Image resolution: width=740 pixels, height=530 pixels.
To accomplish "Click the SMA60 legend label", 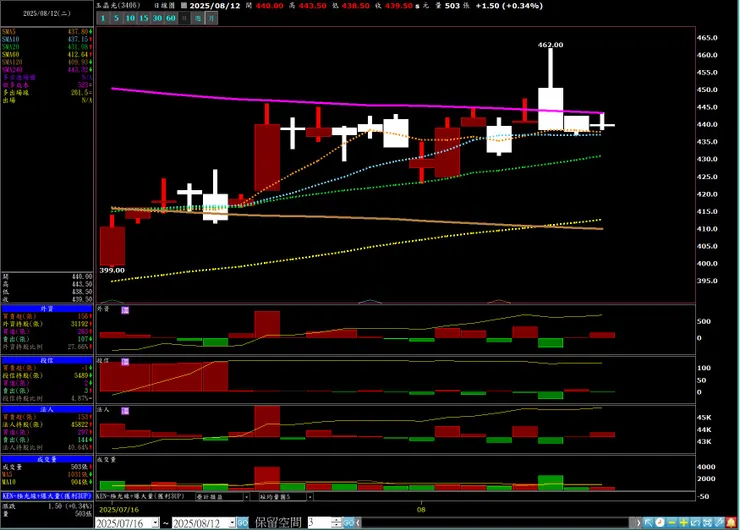I will (x=10, y=54).
